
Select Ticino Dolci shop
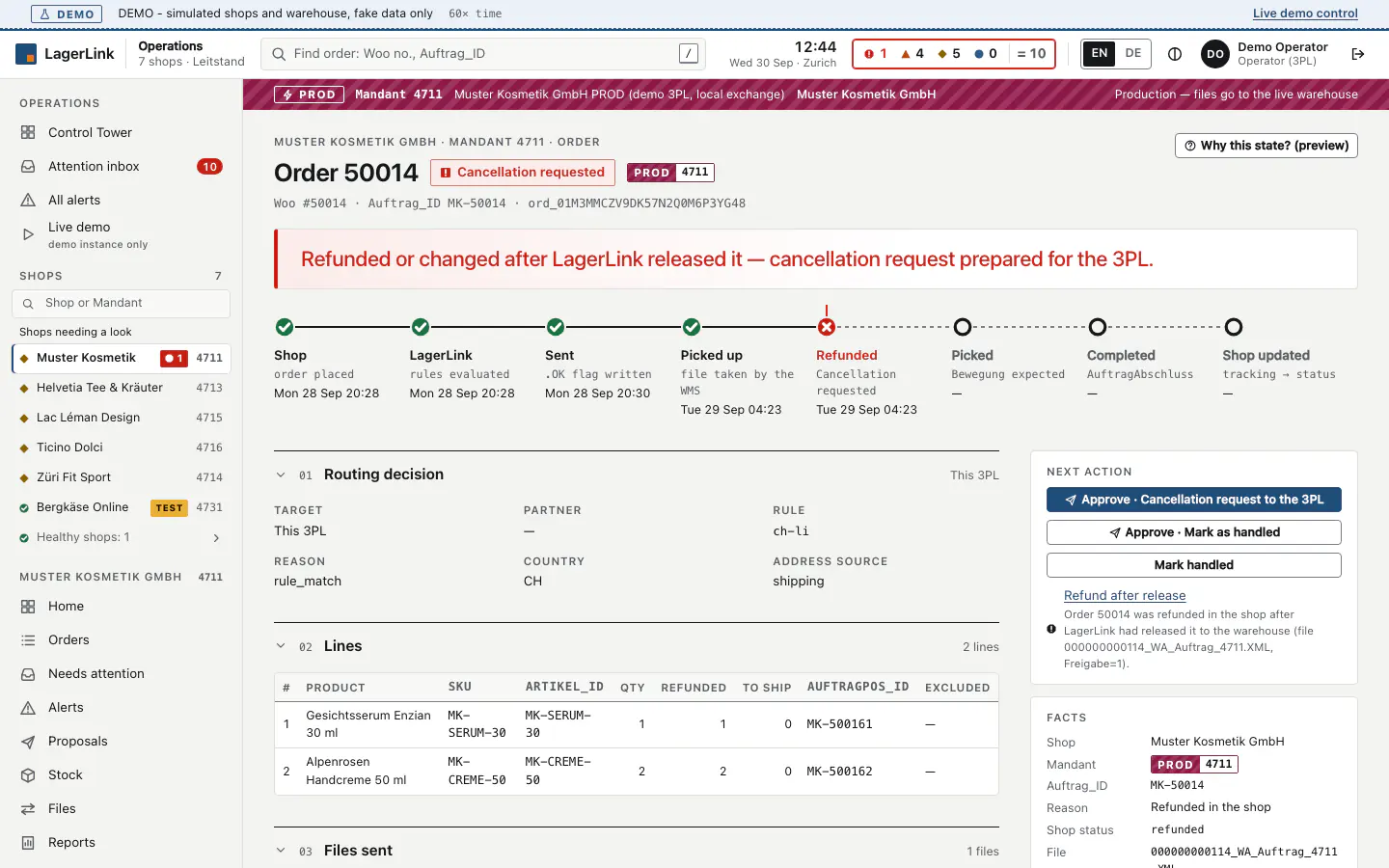(121, 448)
